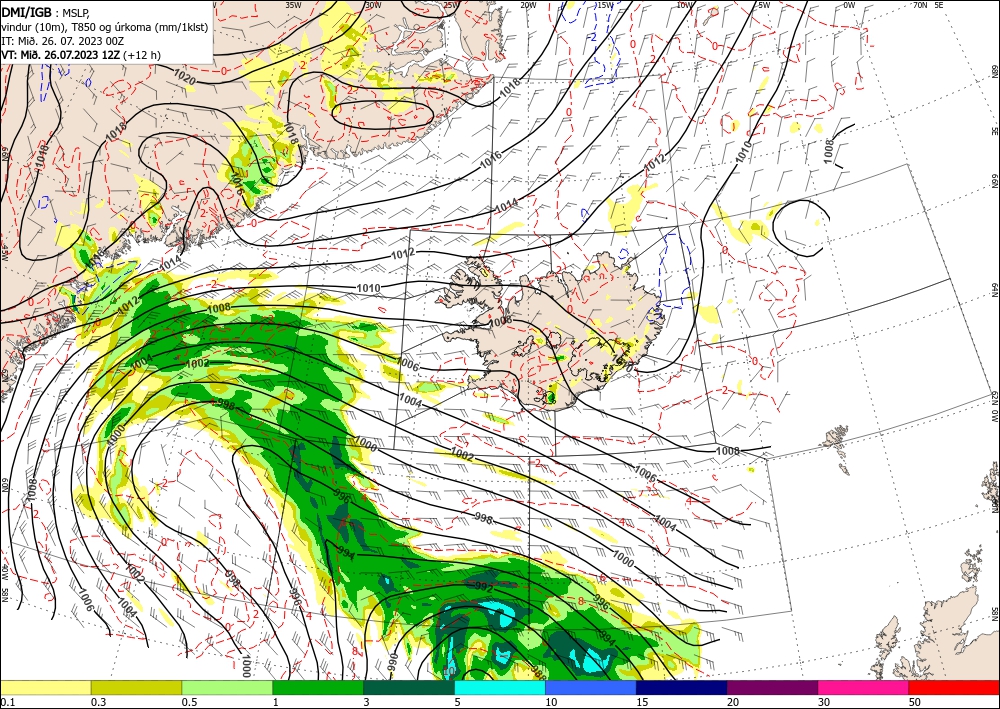
Task: Click the '990' isobar label near bottom
Action: pos(393,662)
